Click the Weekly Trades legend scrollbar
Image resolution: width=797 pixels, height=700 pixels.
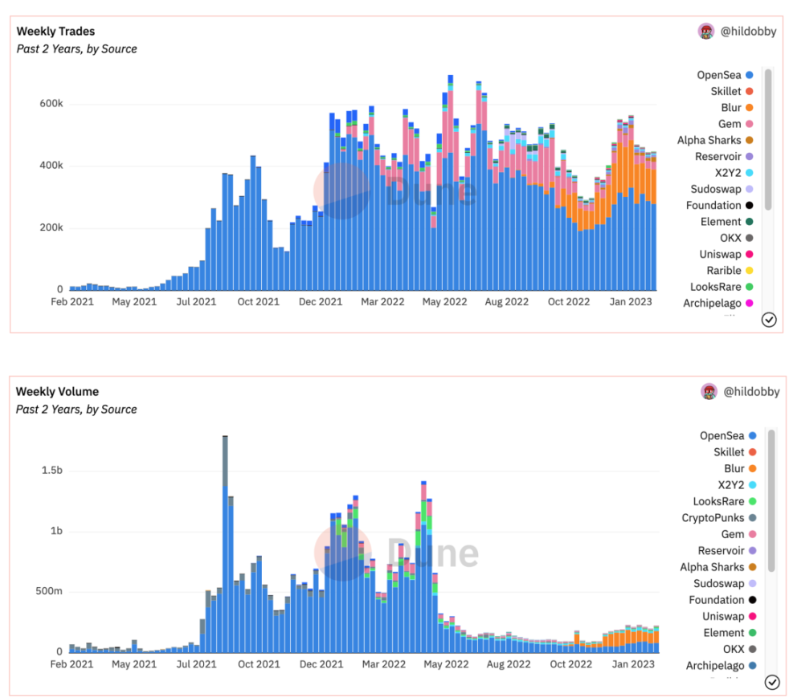click(x=768, y=139)
